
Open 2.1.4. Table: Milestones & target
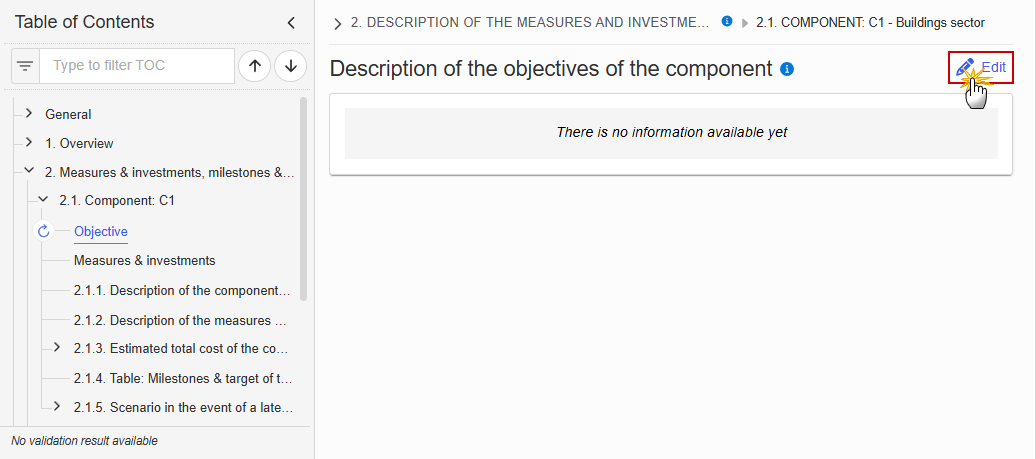(x=183, y=378)
